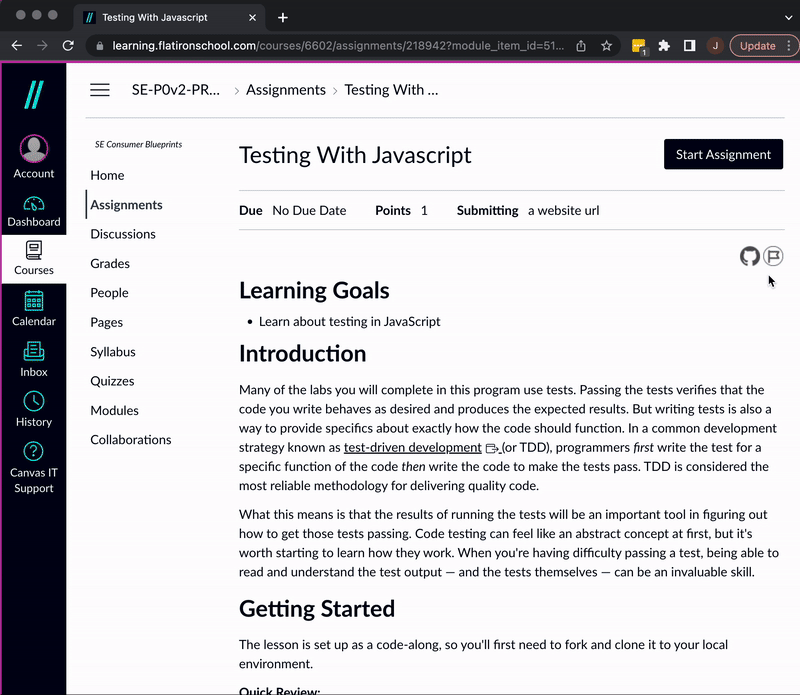Viewport: 800px width, 695px height.
Task: Click the flag issue icon
Action: [x=773, y=256]
